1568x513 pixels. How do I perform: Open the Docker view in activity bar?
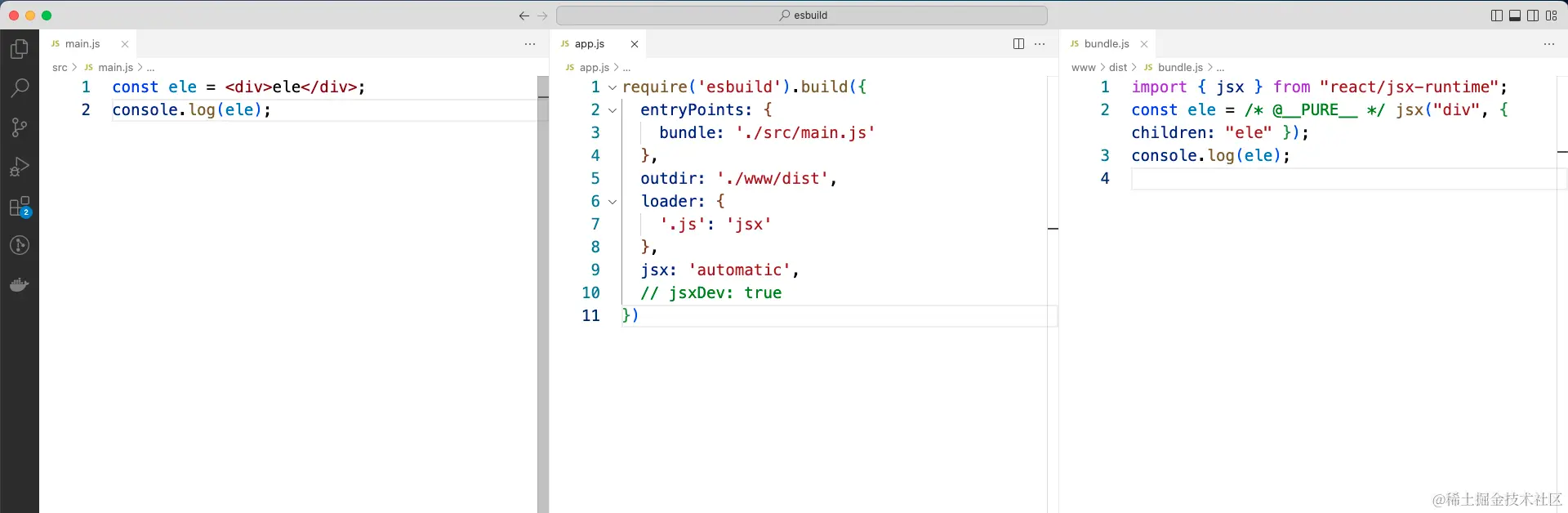click(x=20, y=284)
